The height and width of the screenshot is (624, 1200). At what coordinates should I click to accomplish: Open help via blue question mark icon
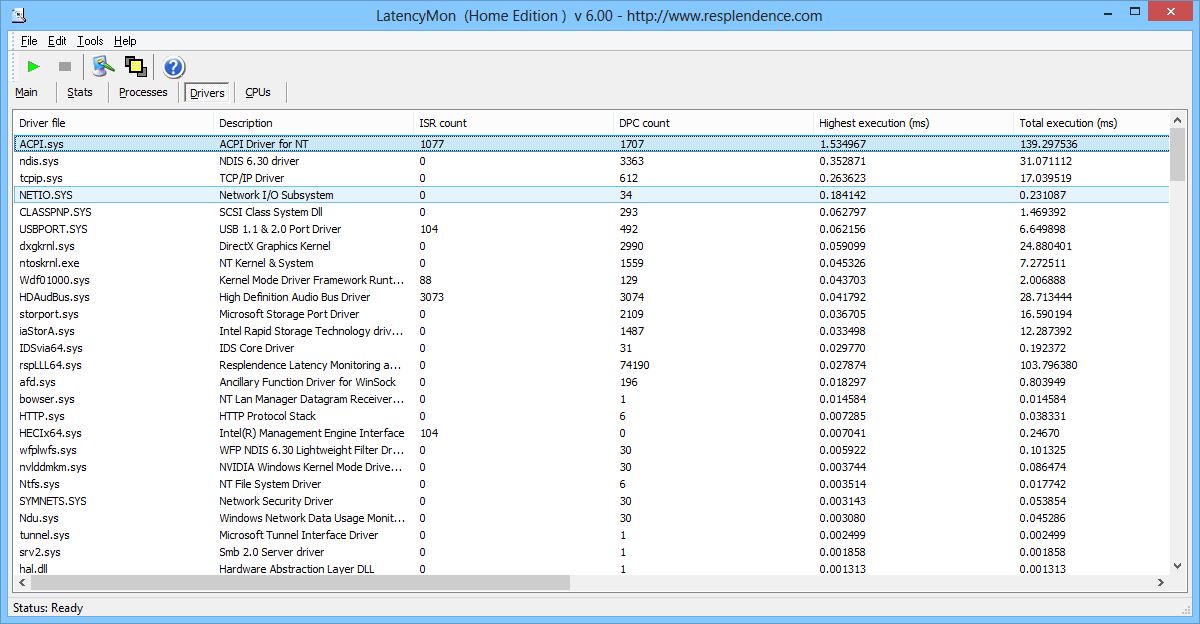coord(174,67)
